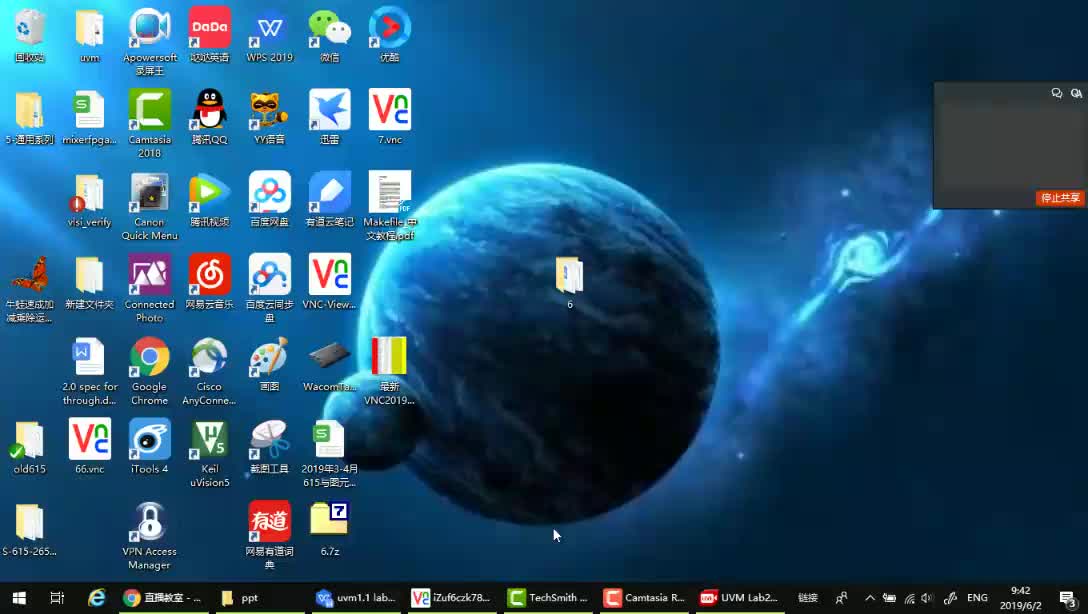Screen dimensions: 1088x614
Task: Open the S-615-265 folder
Action: pyautogui.click(x=29, y=529)
